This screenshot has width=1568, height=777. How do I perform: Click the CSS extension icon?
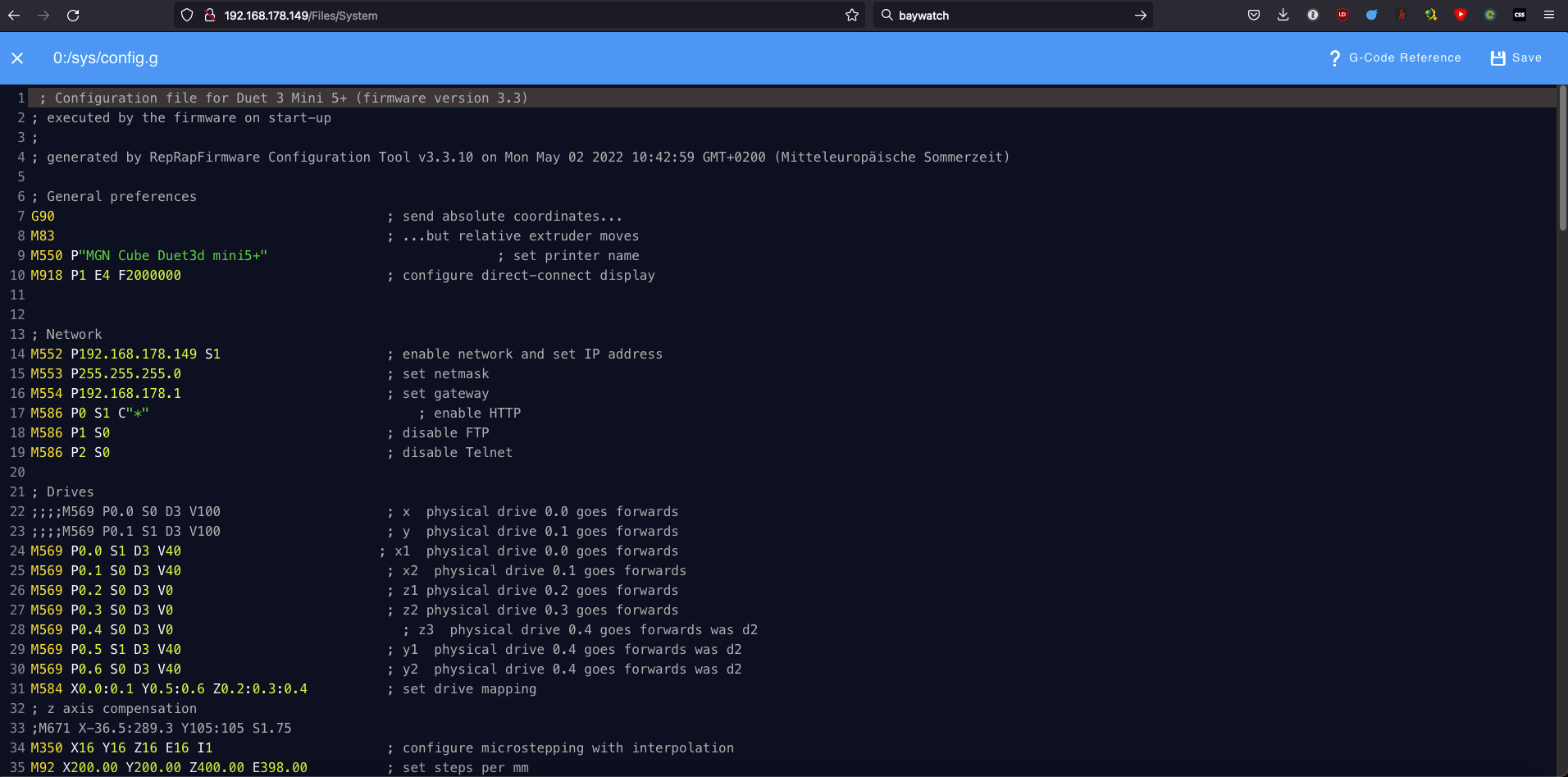1520,15
